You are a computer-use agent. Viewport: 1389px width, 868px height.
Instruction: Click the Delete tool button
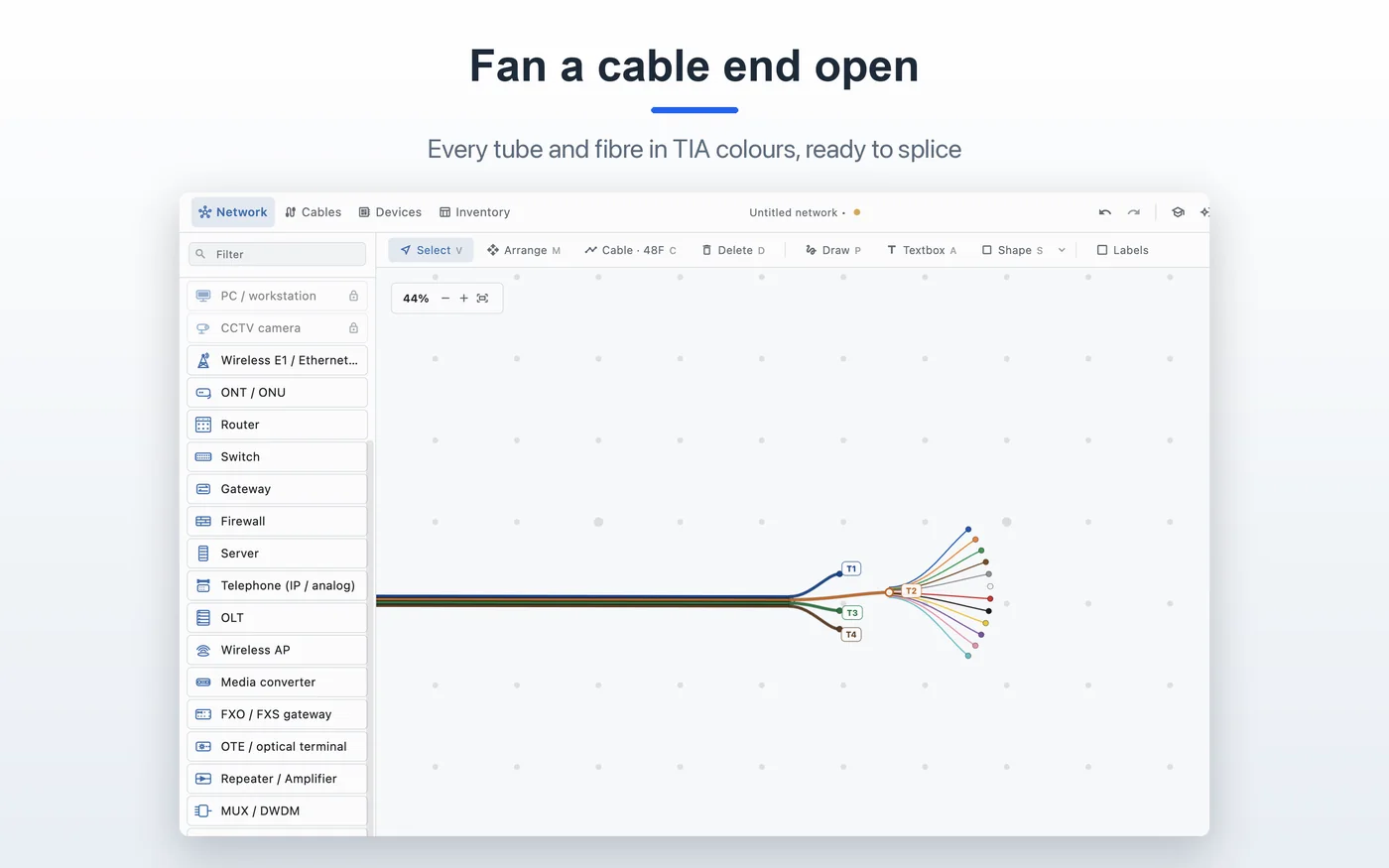pos(733,250)
